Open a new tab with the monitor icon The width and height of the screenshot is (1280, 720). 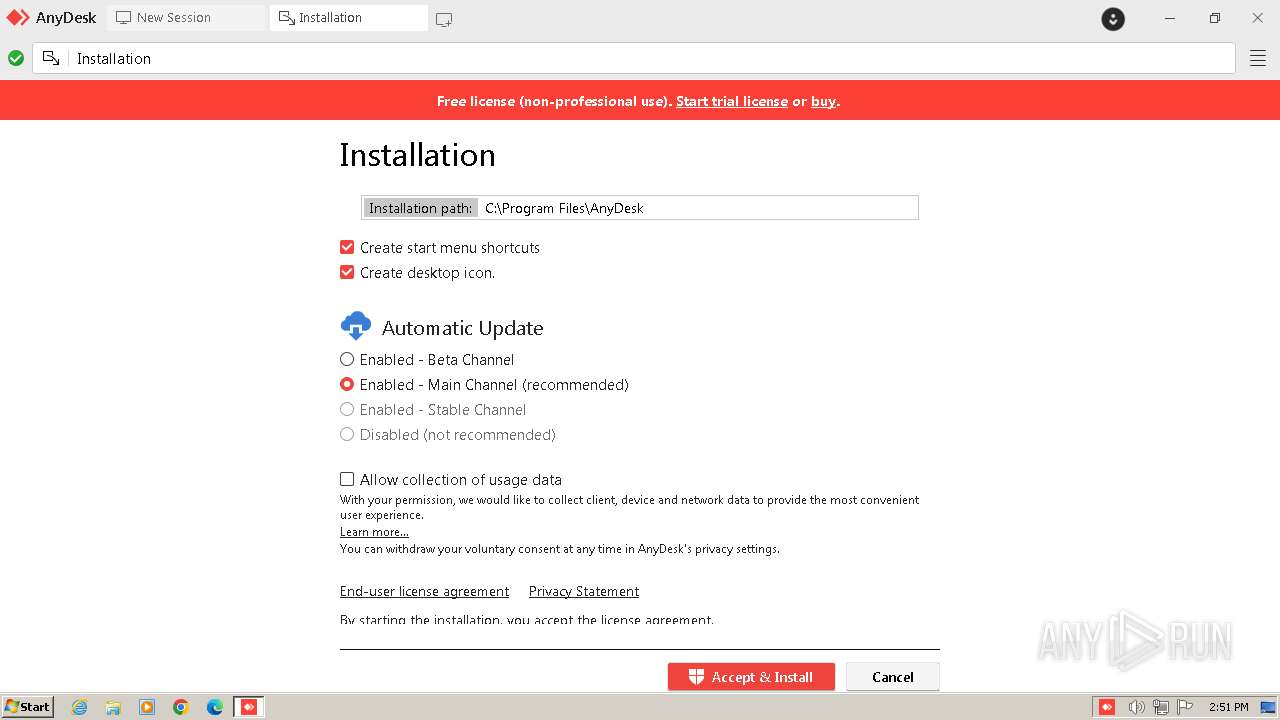pos(444,19)
